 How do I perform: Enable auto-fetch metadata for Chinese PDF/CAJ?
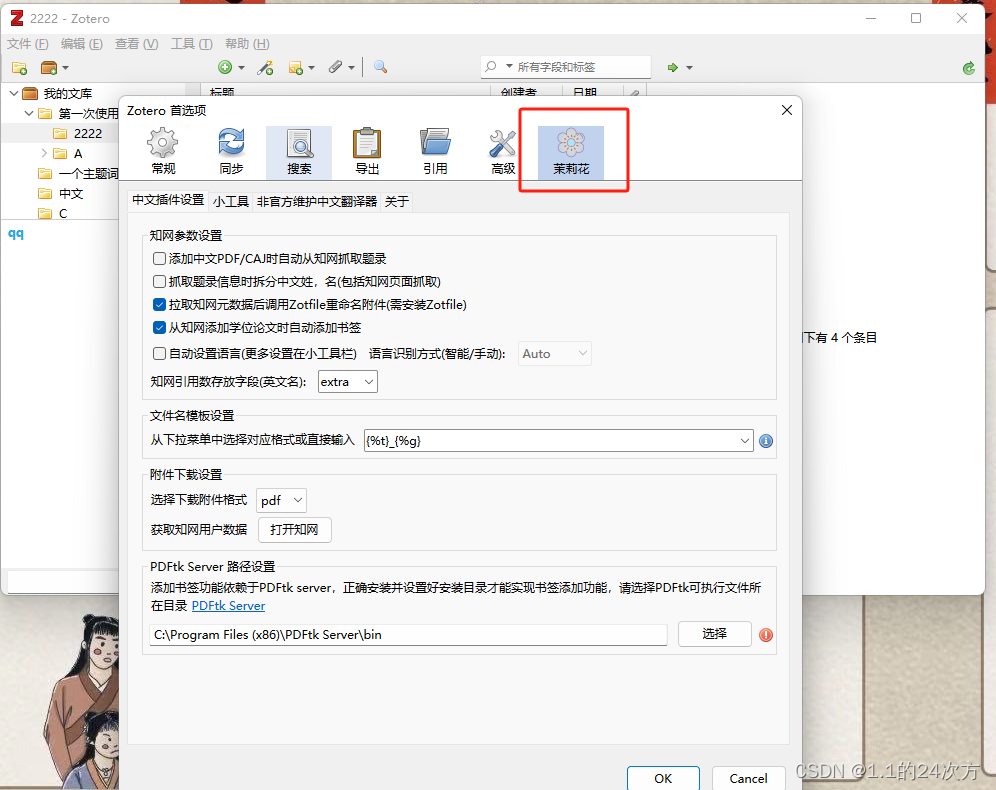click(x=159, y=258)
